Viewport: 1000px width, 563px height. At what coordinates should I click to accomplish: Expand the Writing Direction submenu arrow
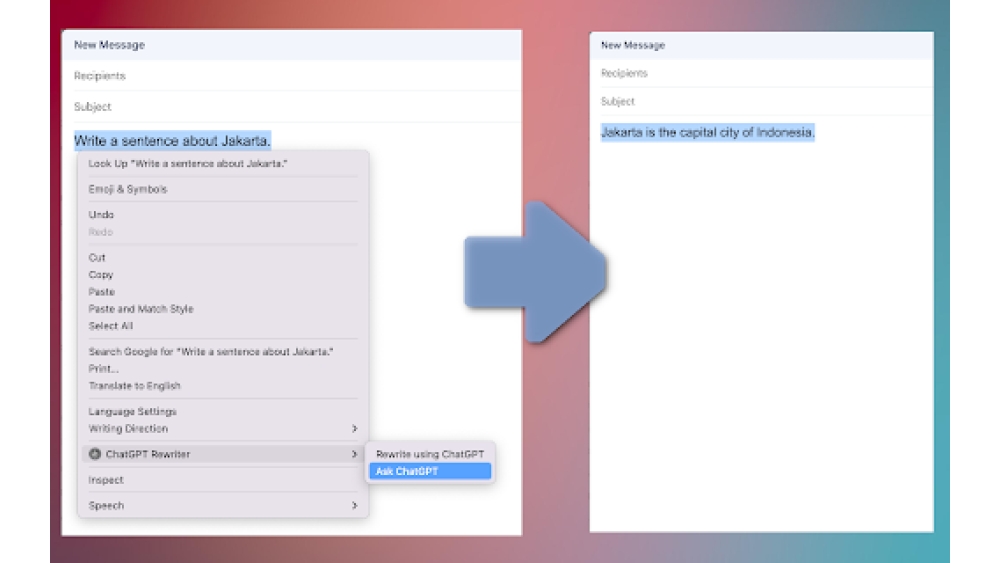[355, 428]
